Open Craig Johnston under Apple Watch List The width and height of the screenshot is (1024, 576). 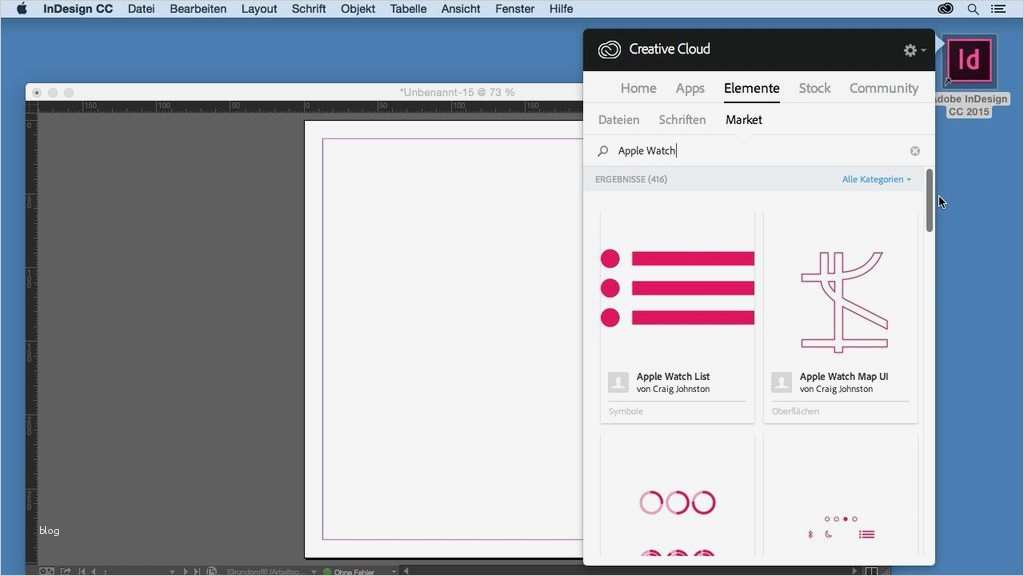point(673,389)
